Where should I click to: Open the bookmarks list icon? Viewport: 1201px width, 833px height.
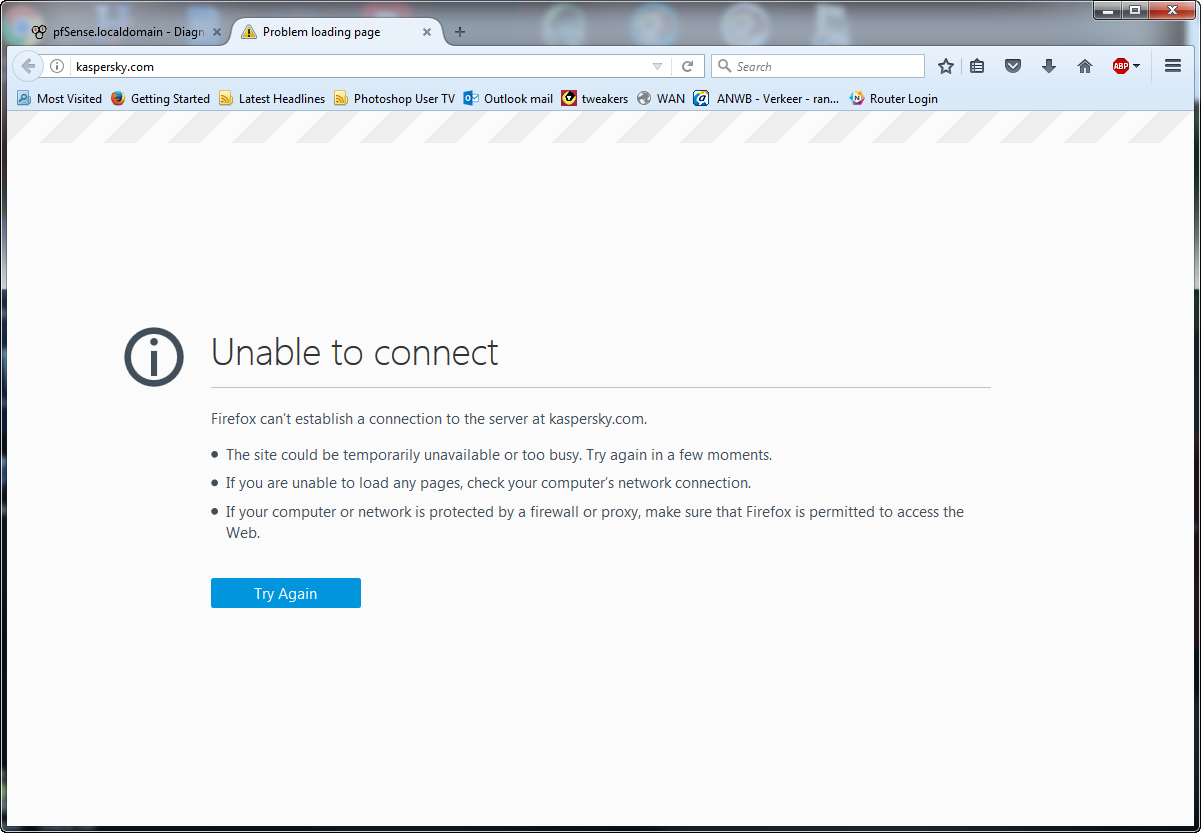[977, 66]
